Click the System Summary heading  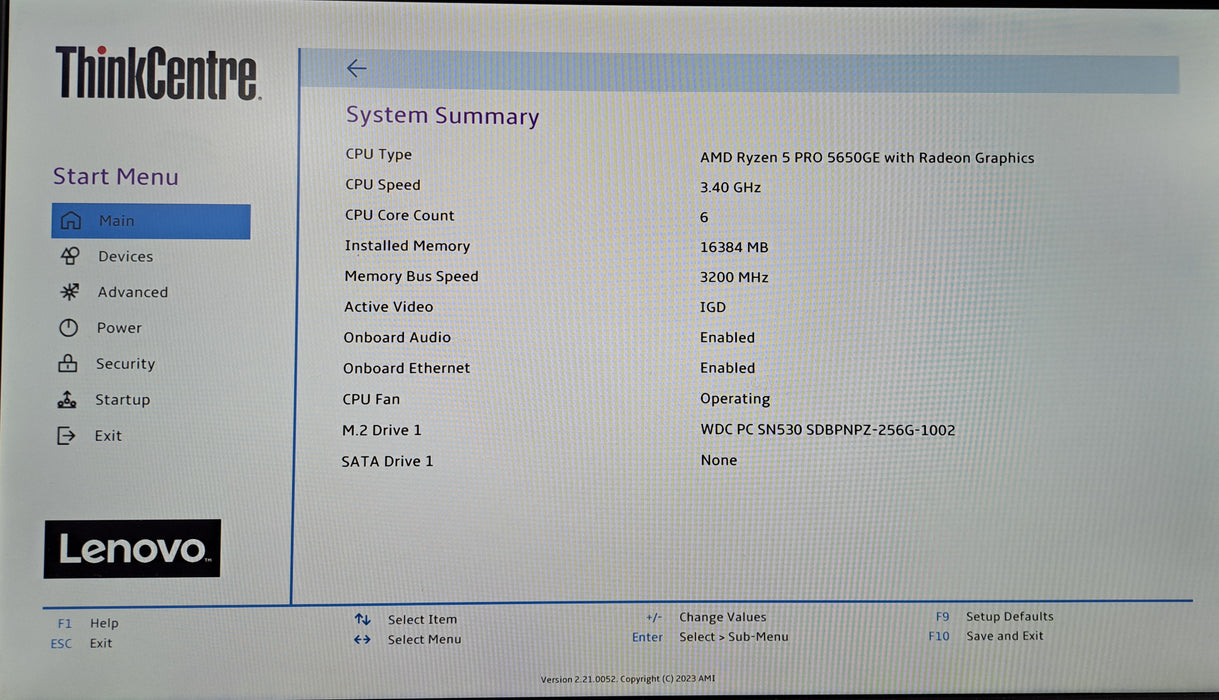click(x=443, y=116)
